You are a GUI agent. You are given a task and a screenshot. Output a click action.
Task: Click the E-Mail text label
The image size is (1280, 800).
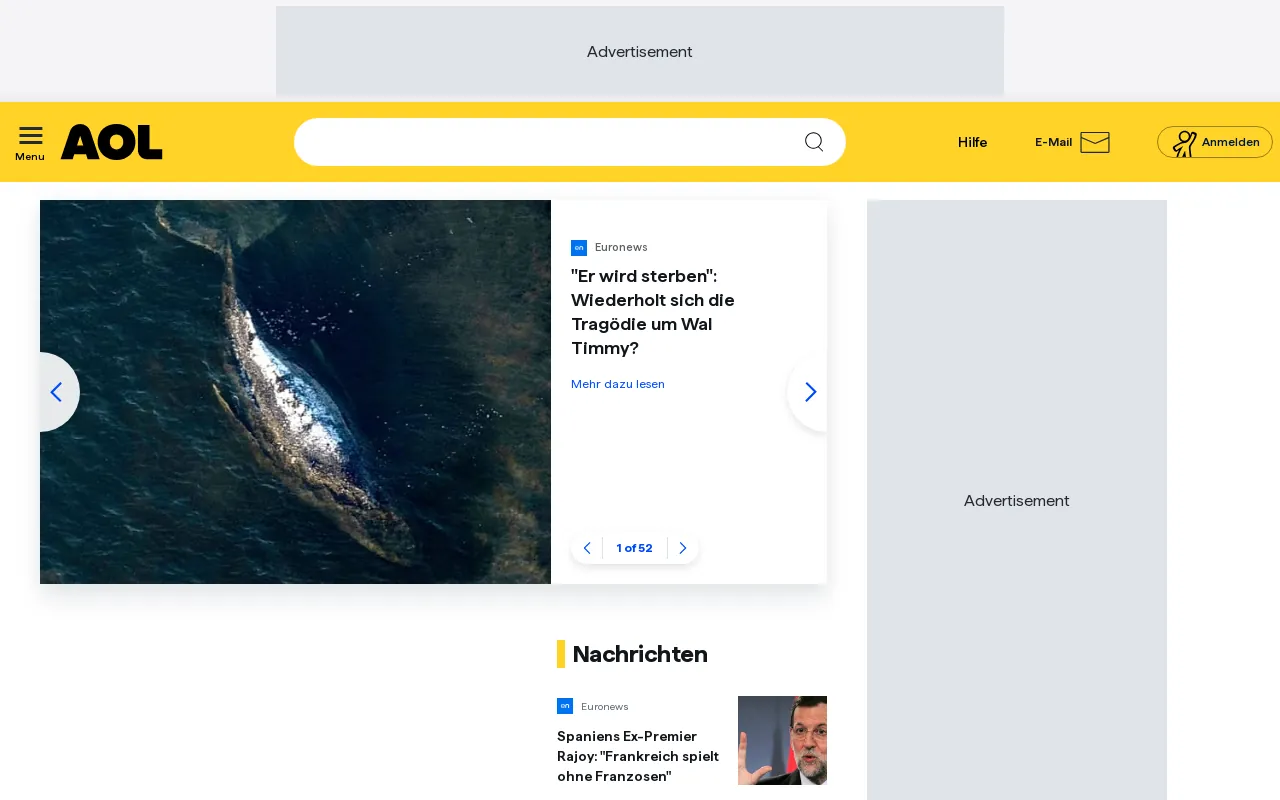(1053, 142)
